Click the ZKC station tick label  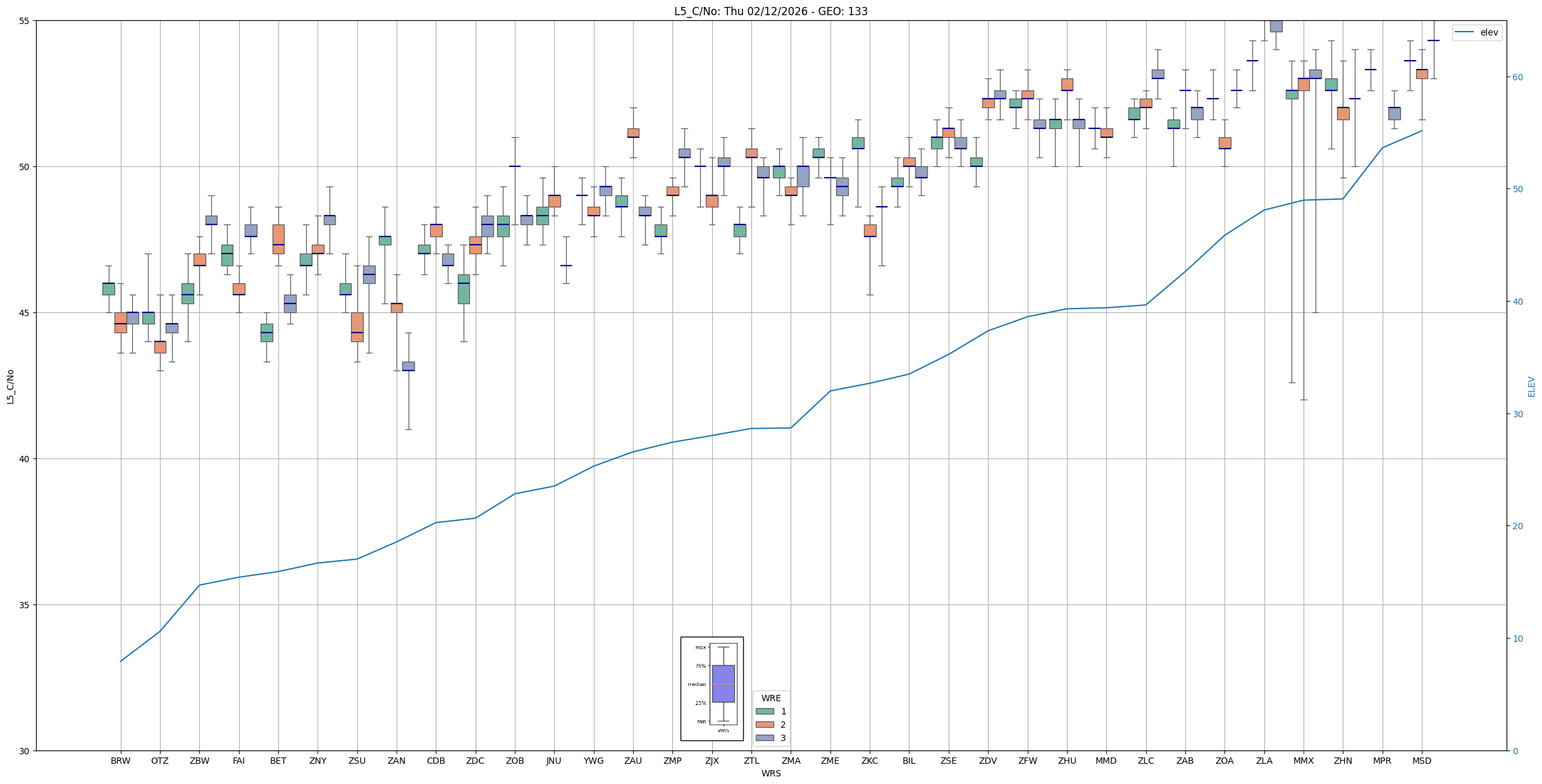tap(869, 761)
